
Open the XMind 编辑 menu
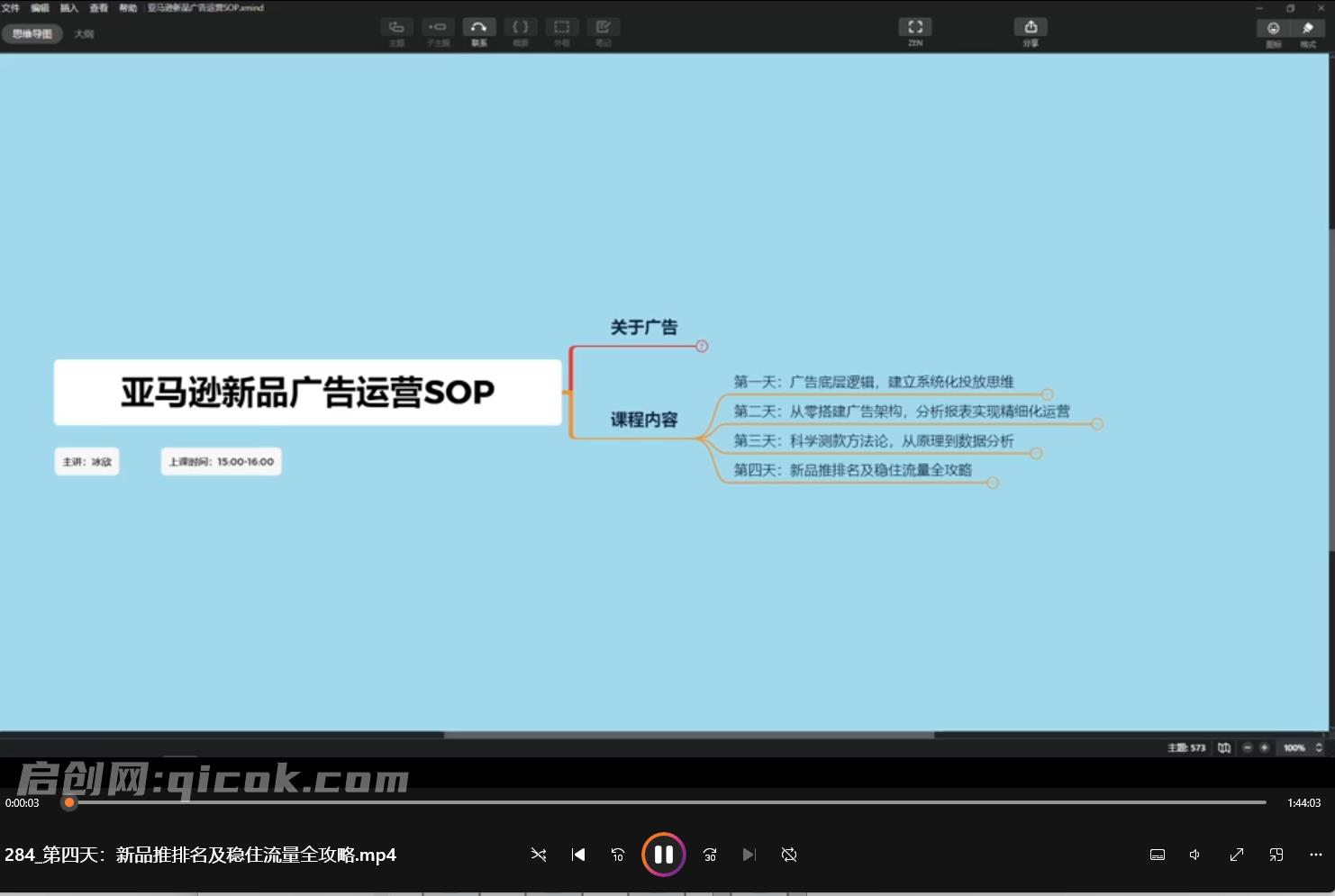click(40, 7)
